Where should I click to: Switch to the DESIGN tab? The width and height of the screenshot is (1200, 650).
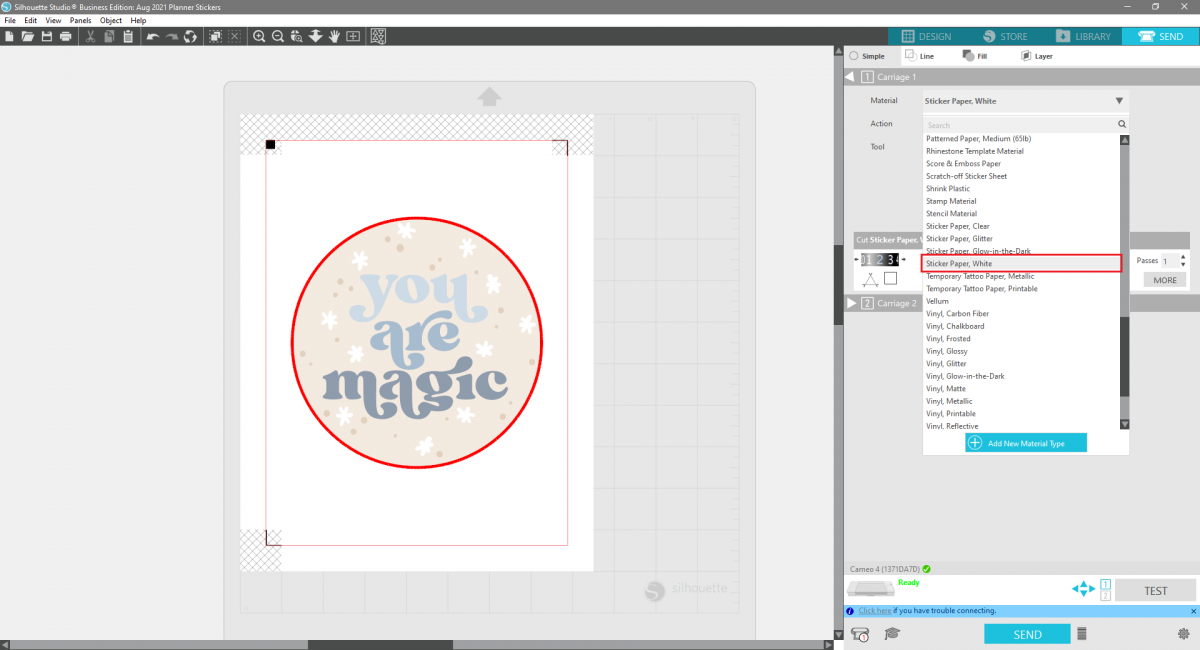point(928,36)
